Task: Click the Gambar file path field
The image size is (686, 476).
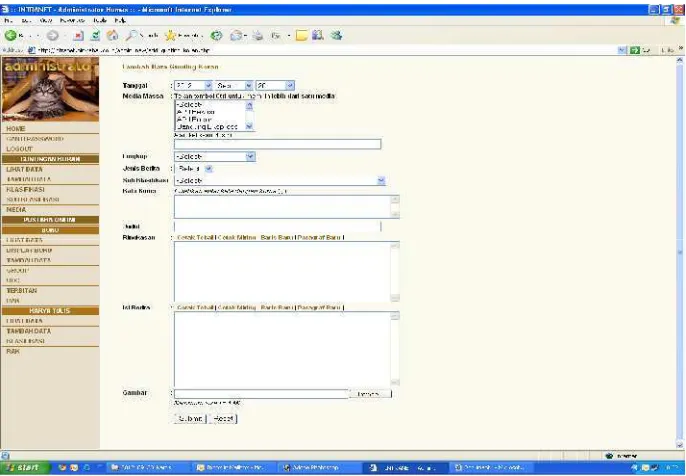Action: pyautogui.click(x=261, y=394)
